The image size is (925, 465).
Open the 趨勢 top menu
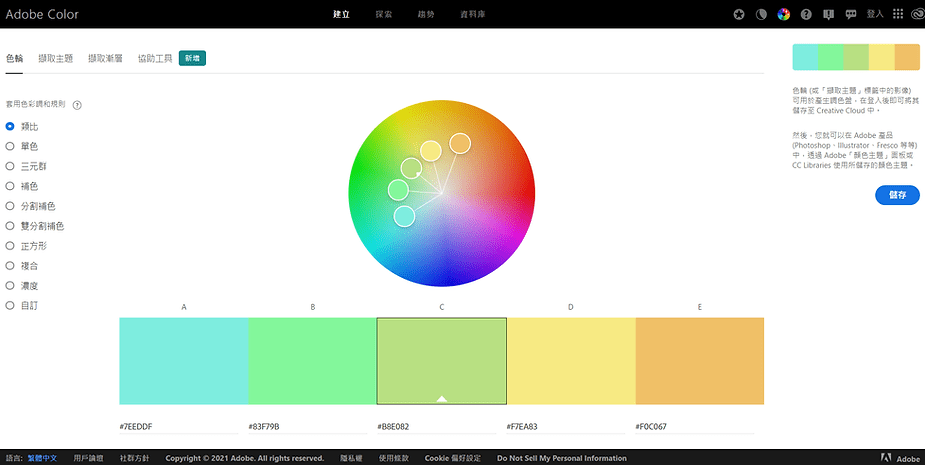pyautogui.click(x=426, y=14)
